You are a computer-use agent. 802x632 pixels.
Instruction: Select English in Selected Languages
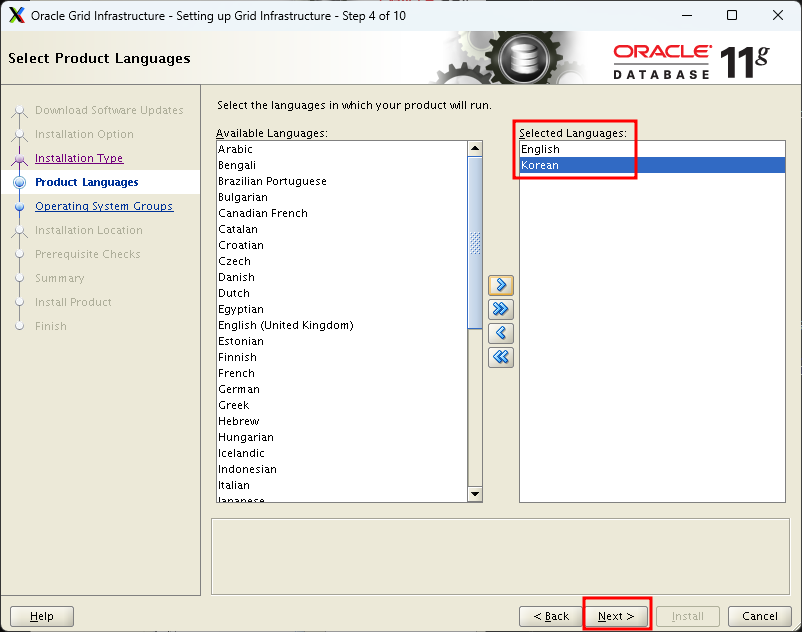[x=652, y=149]
